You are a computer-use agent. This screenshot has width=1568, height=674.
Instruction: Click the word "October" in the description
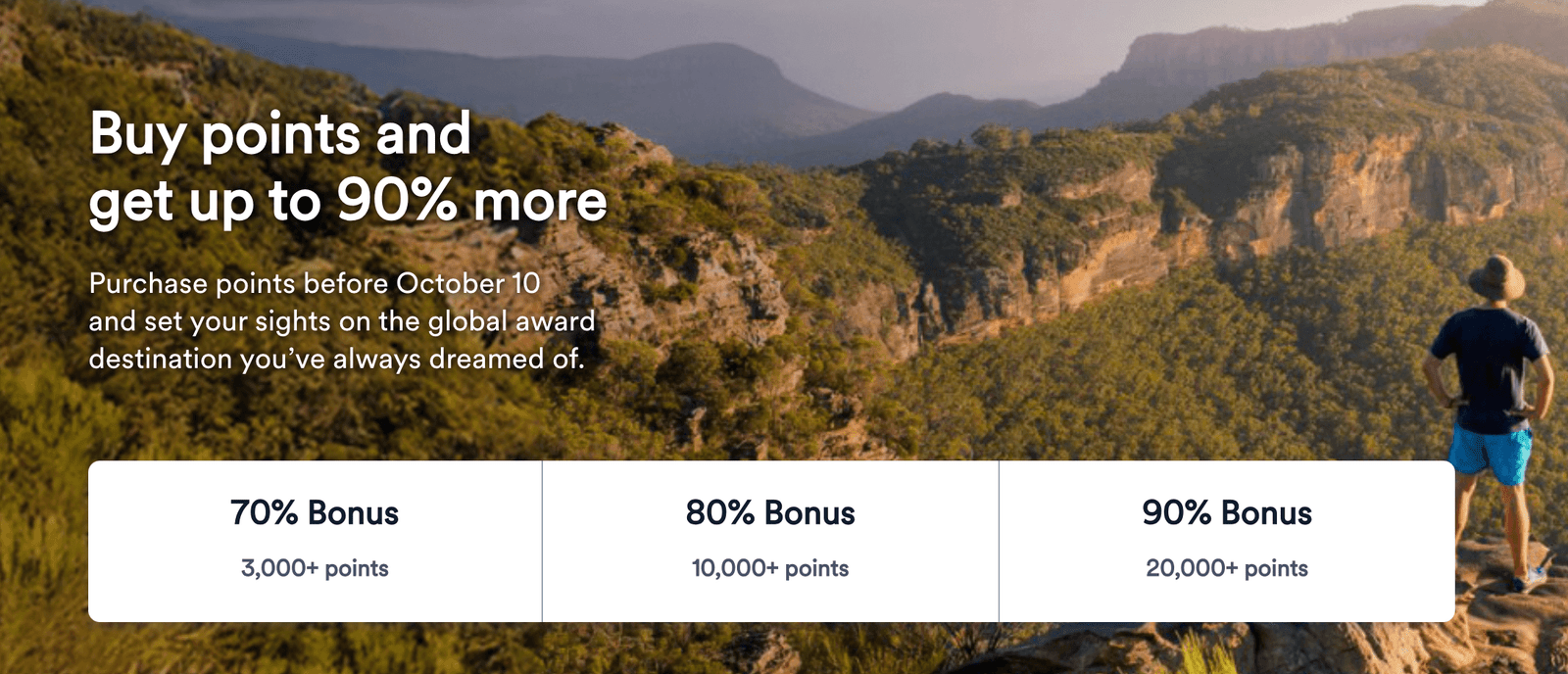click(450, 283)
